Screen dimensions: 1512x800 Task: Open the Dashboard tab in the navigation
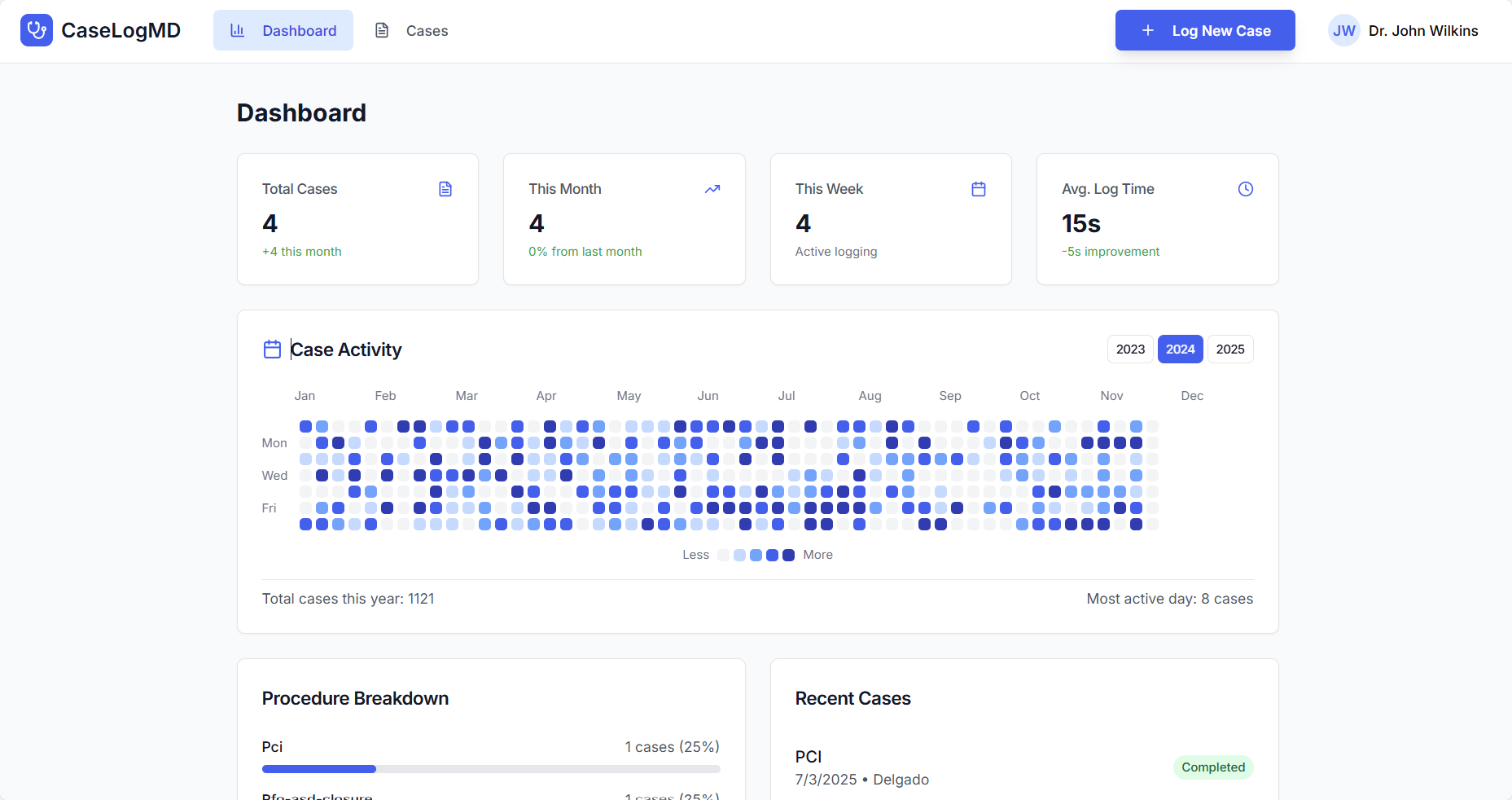click(x=283, y=31)
